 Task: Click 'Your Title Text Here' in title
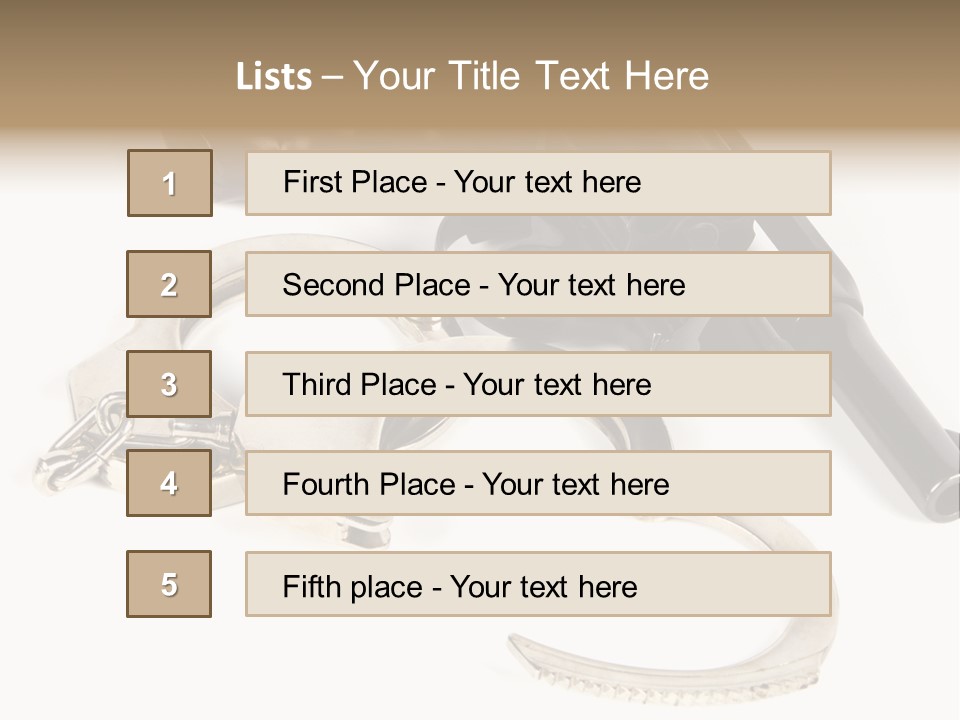531,76
